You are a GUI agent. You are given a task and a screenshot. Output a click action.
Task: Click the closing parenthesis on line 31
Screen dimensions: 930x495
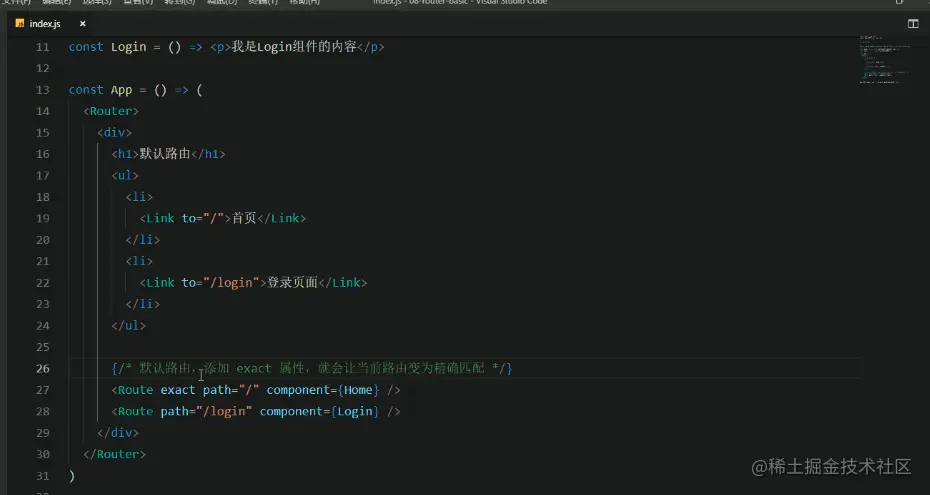[72, 475]
